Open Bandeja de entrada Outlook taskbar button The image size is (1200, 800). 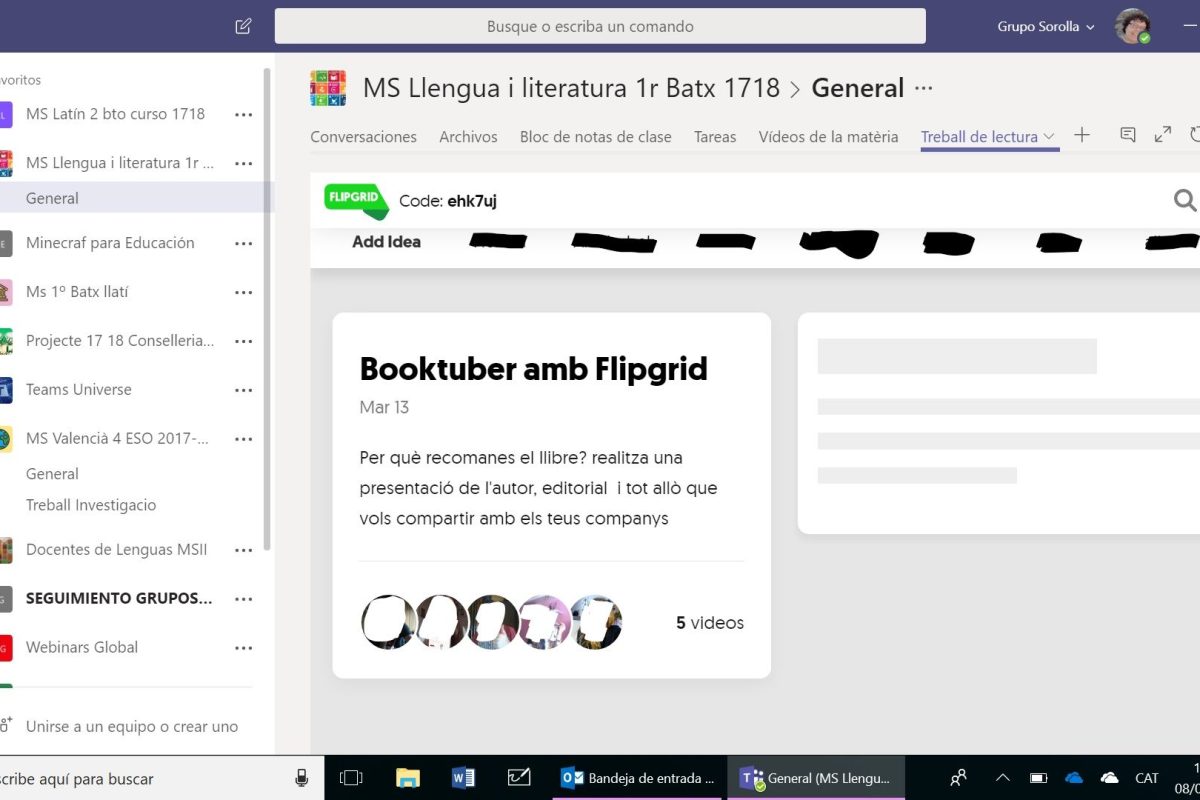637,778
